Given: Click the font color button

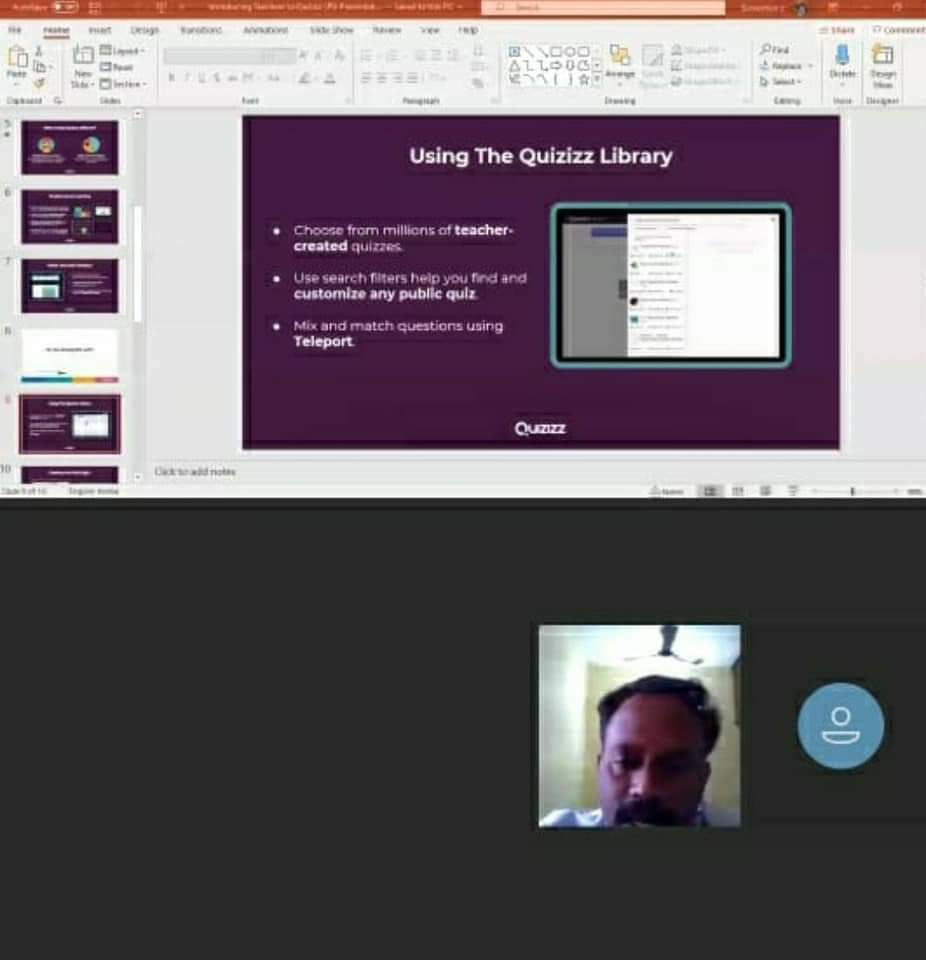Looking at the screenshot, I should pyautogui.click(x=329, y=78).
